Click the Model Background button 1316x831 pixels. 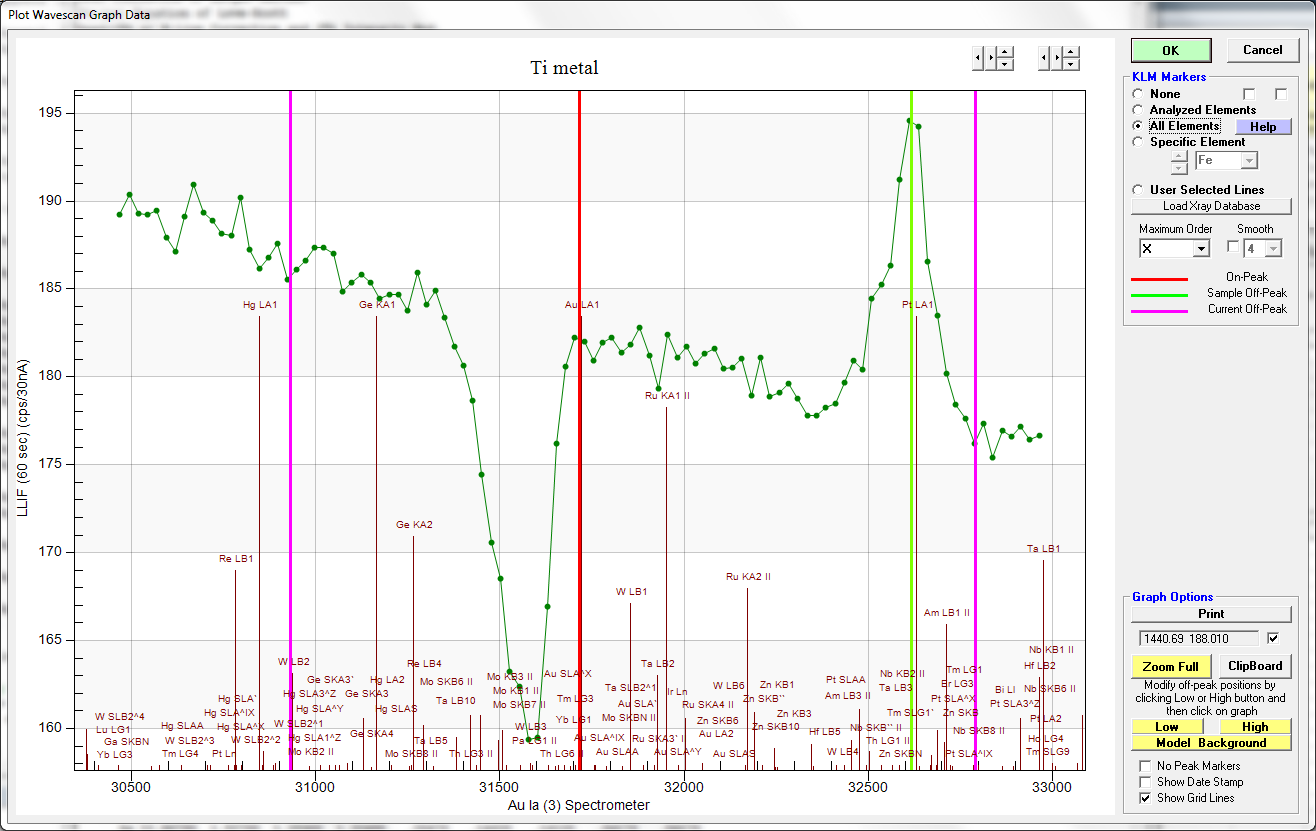pos(1211,743)
